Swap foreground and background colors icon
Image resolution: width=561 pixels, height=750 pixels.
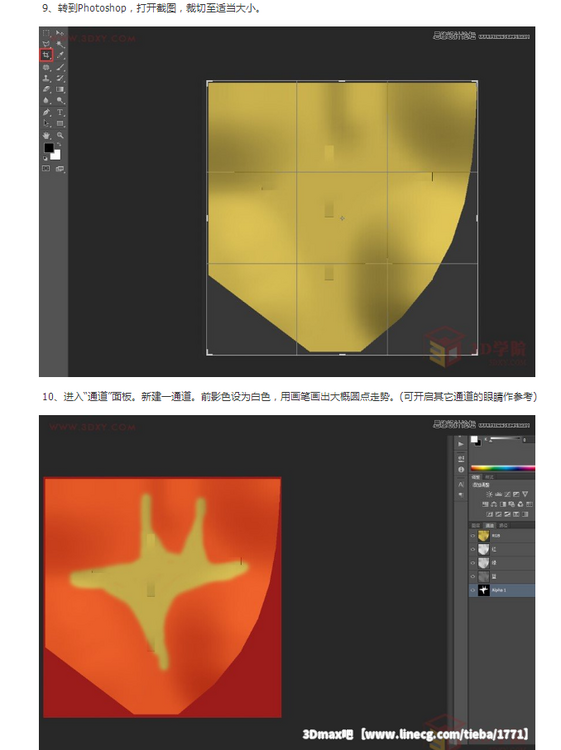59,144
